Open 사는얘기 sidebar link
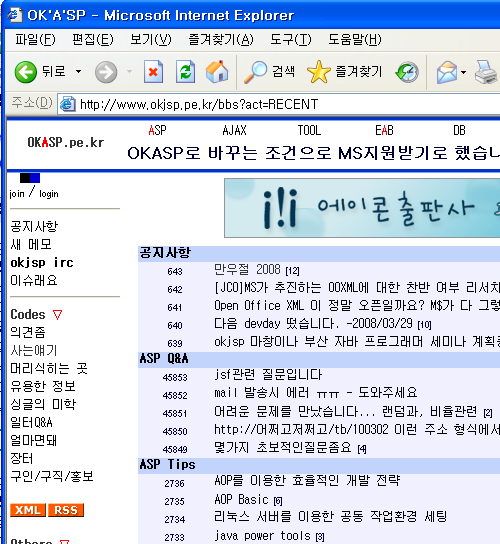Screen dimensions: 500x544 tap(34, 350)
